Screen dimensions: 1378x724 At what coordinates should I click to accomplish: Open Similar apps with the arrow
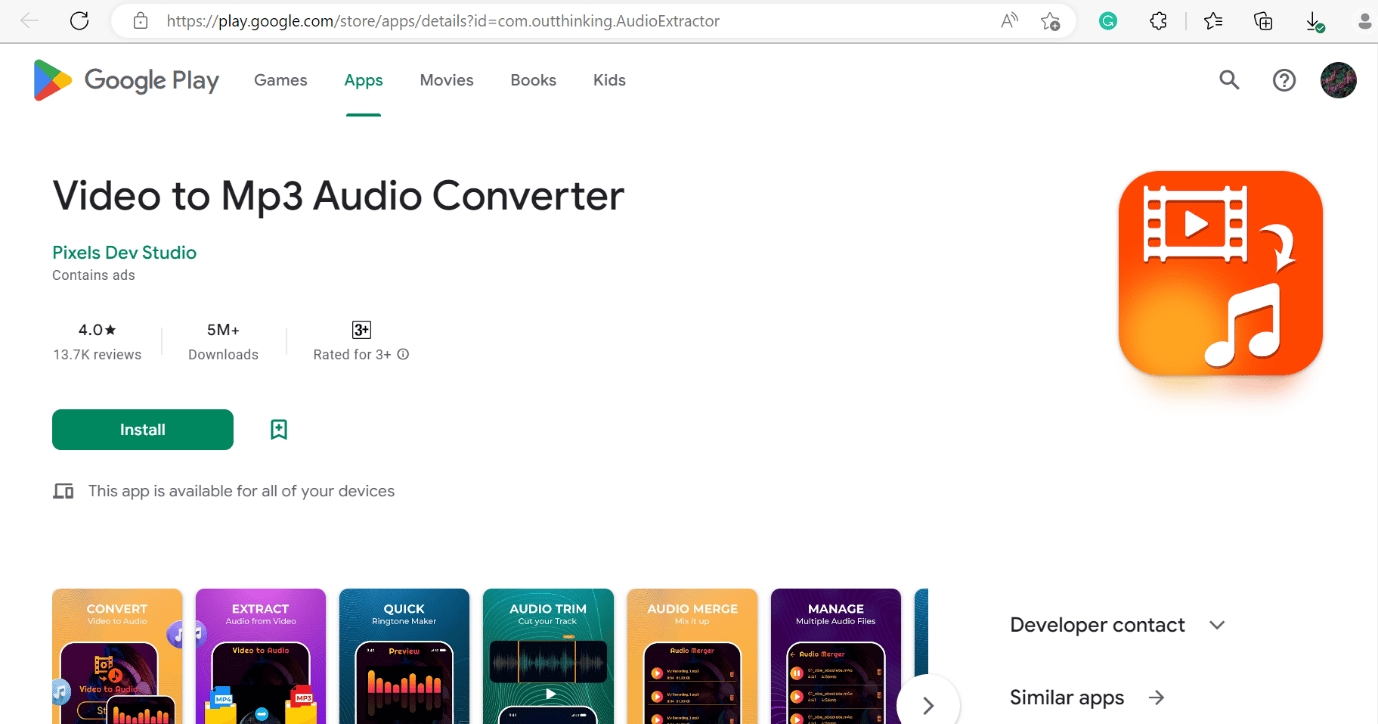click(1156, 698)
